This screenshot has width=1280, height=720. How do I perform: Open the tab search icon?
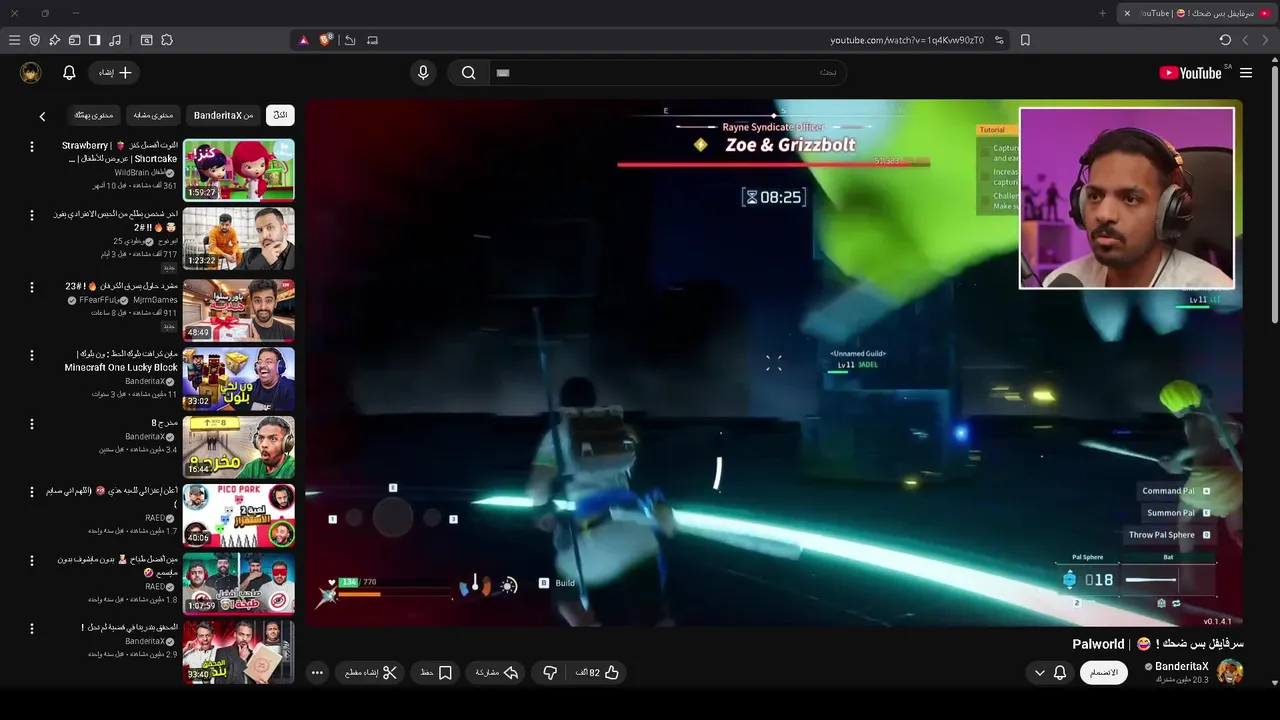click(x=146, y=40)
